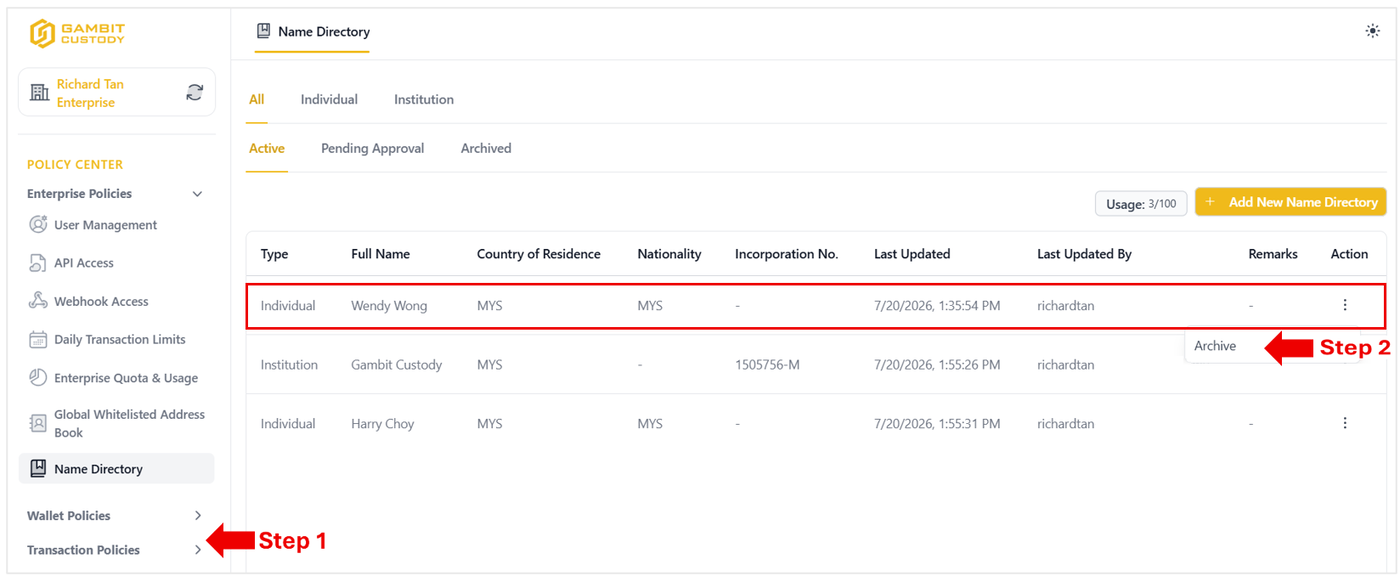
Task: Select the Archived tab
Action: click(x=486, y=148)
